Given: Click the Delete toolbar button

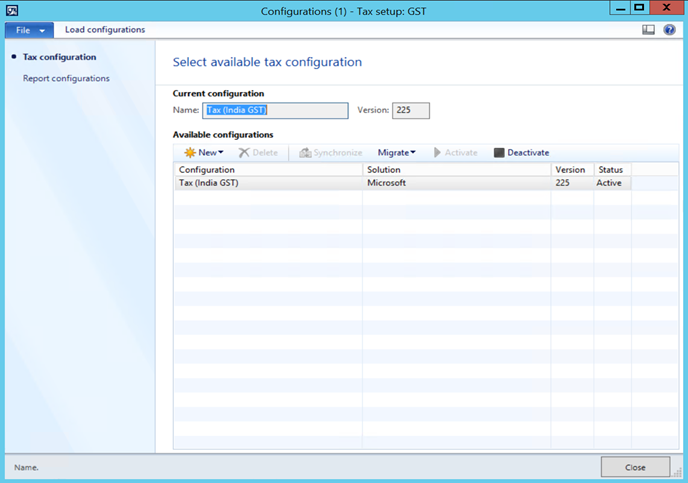Looking at the screenshot, I should tap(258, 153).
